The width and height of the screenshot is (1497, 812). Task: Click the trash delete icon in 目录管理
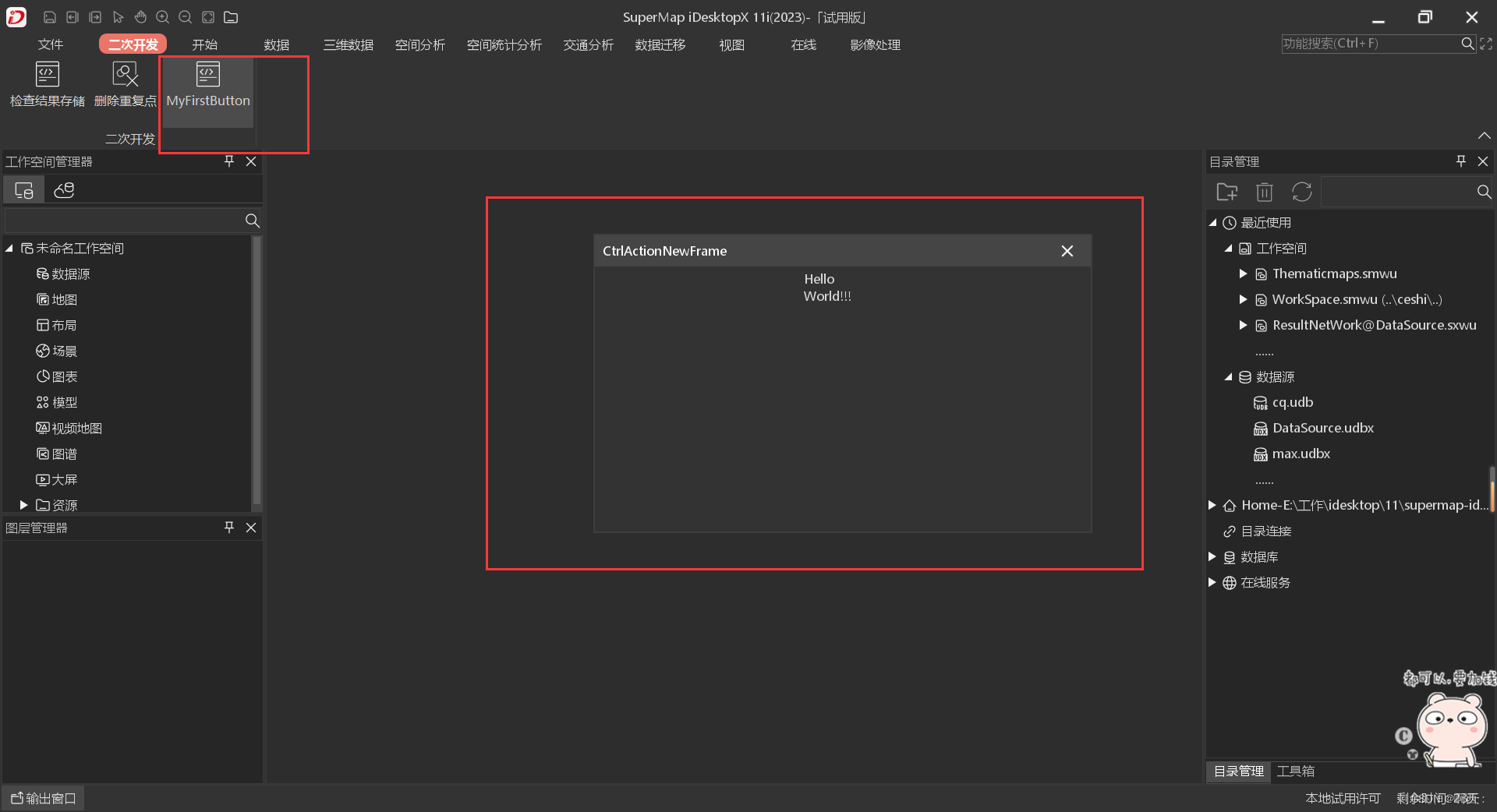(1265, 192)
